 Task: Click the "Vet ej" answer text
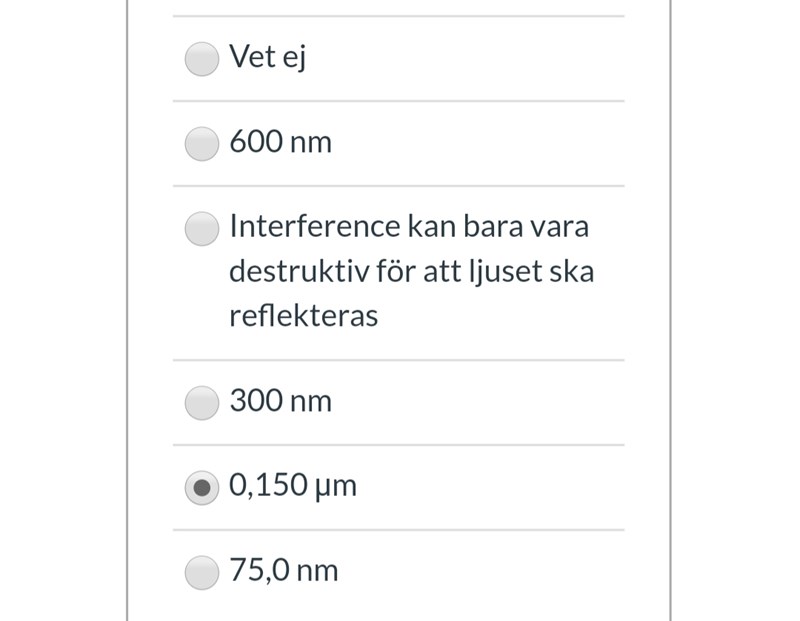[x=267, y=57]
